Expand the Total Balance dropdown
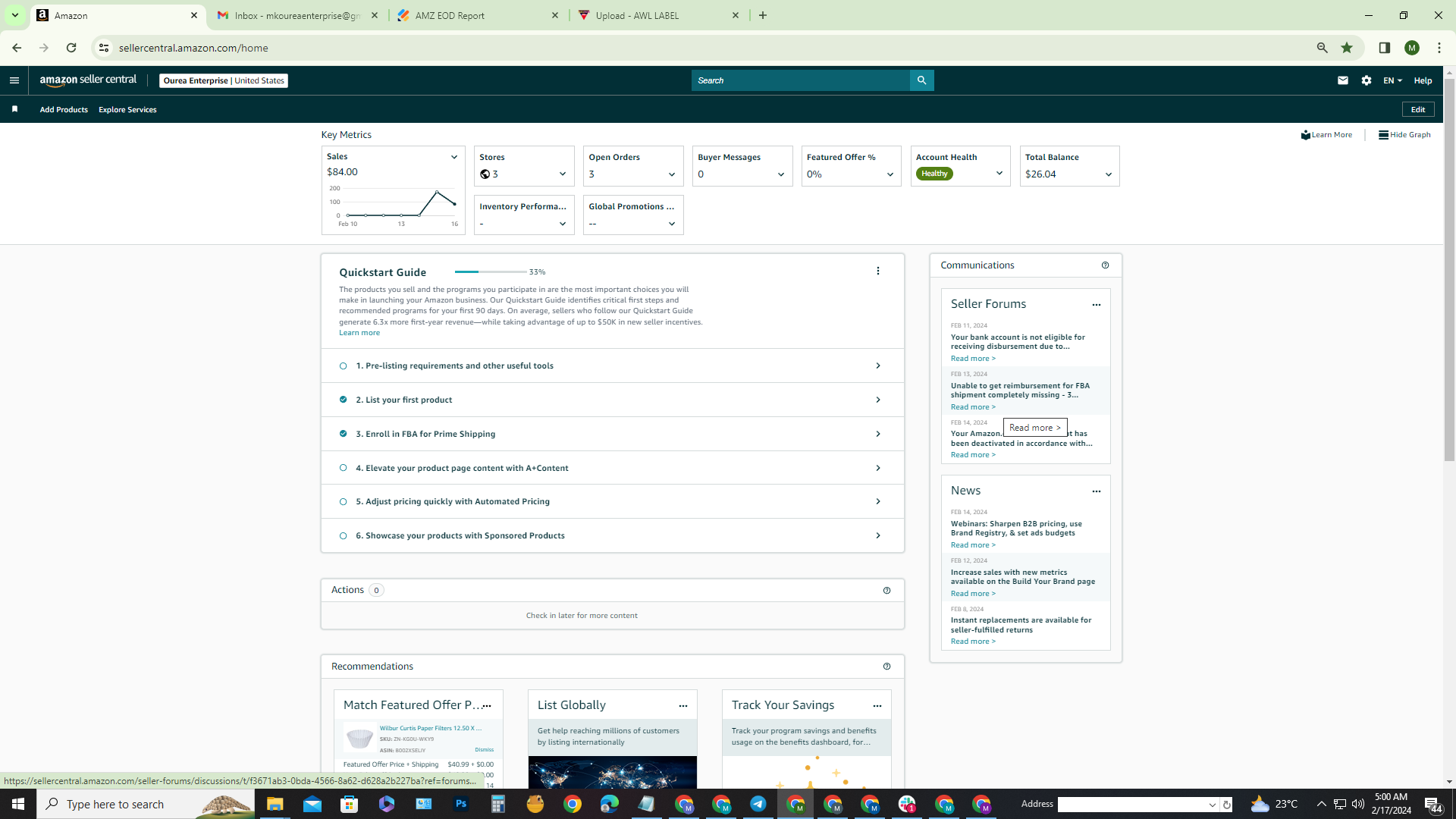 (1108, 174)
